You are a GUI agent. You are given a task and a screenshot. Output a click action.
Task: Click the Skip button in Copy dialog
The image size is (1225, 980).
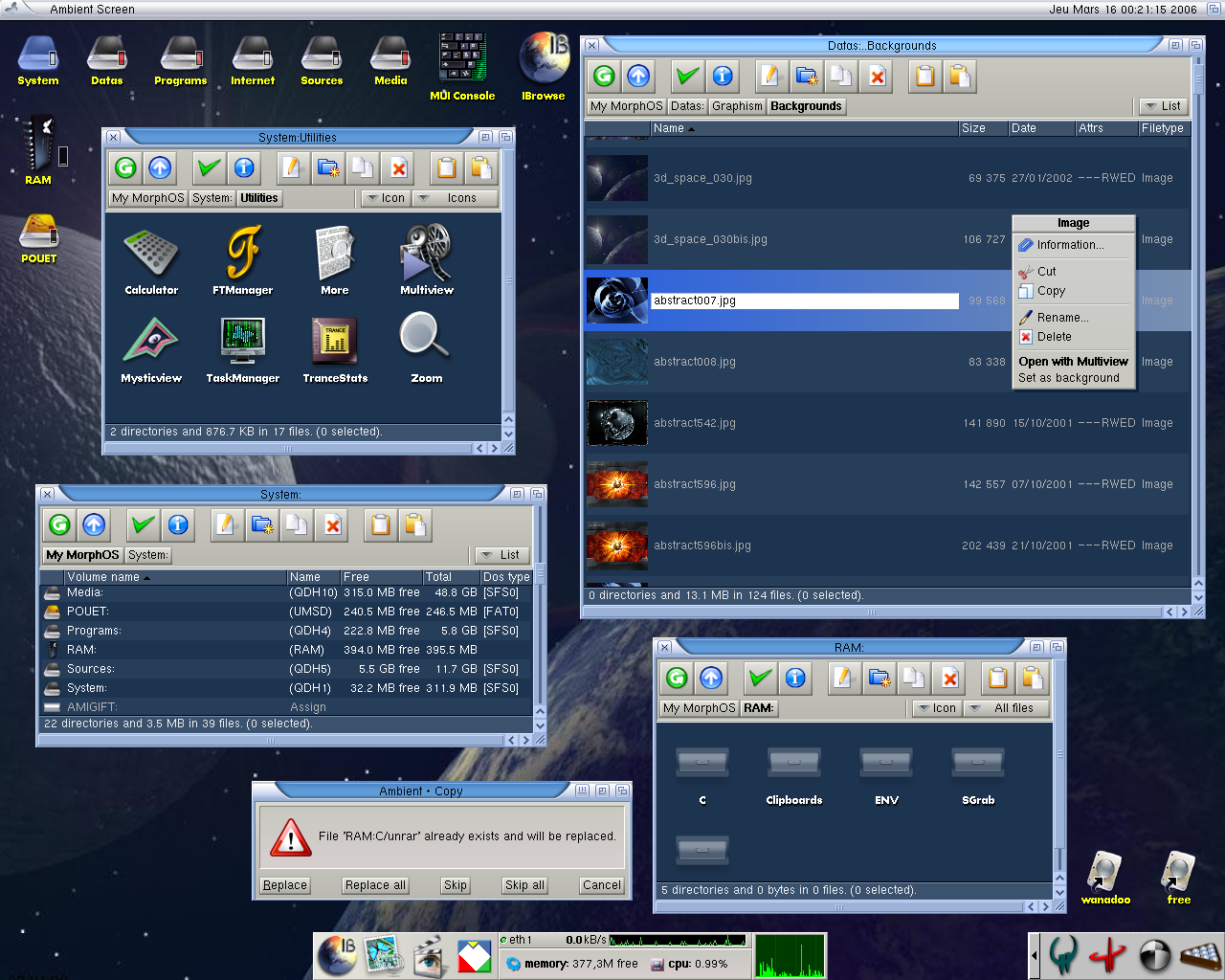click(456, 885)
